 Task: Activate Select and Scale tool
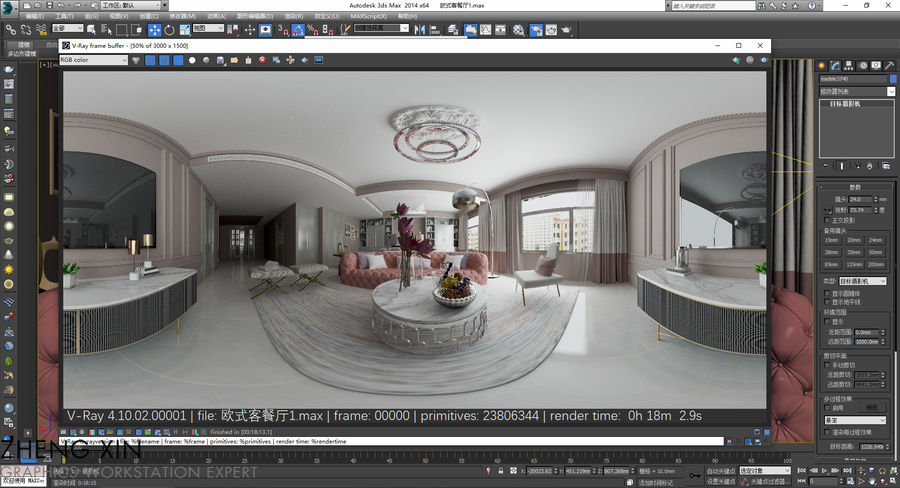coord(185,30)
